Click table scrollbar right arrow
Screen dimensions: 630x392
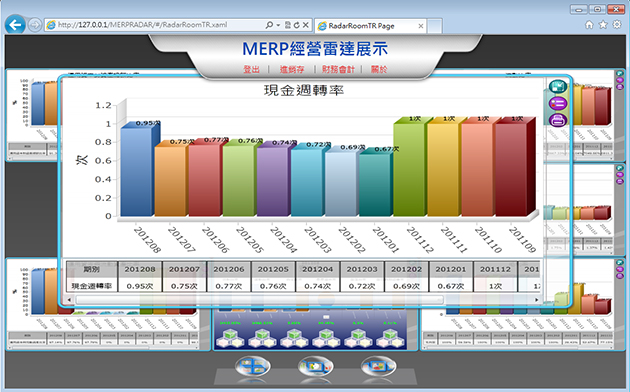tap(536, 300)
